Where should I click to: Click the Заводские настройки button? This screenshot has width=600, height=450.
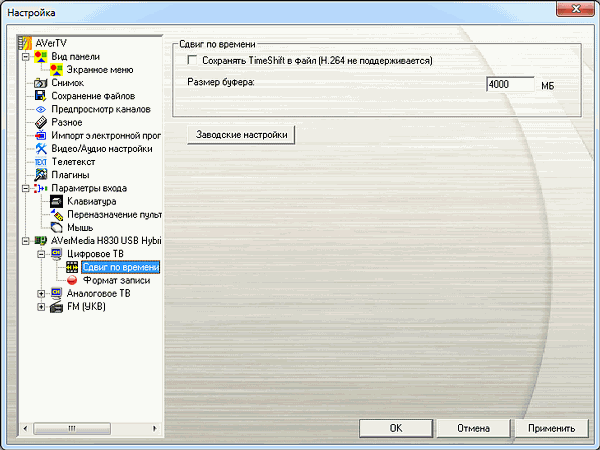[241, 135]
